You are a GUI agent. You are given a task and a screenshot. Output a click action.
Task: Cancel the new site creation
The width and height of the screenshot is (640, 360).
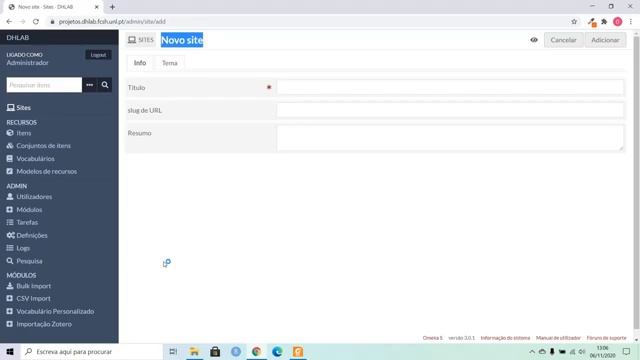[x=563, y=40]
